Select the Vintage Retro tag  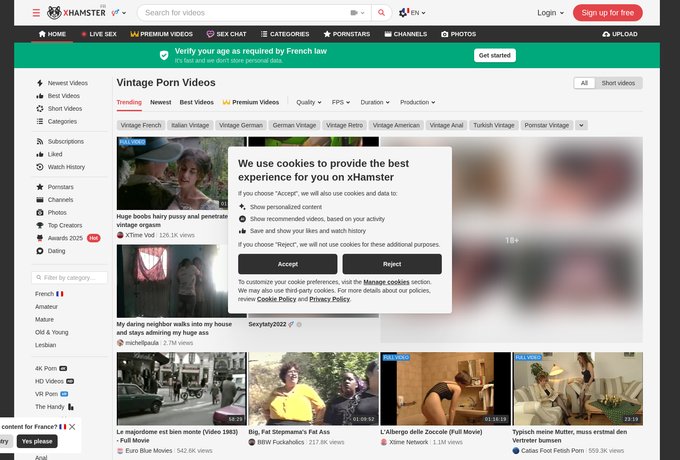[x=344, y=125]
